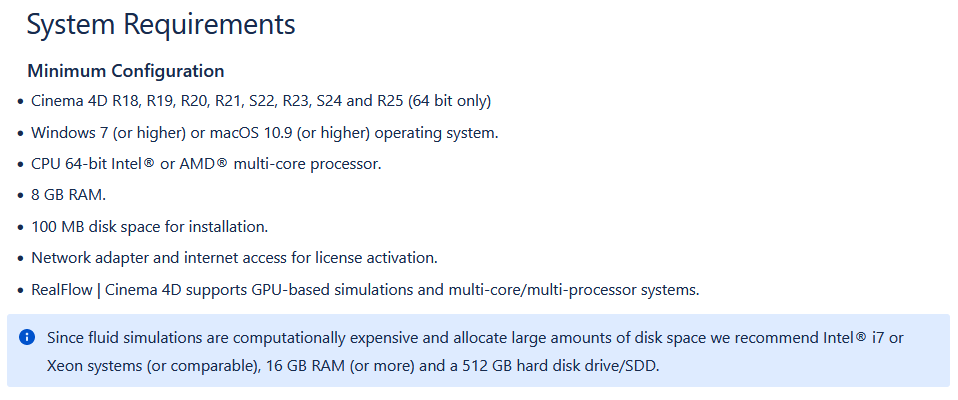
Task: Click the 'AMD®' text in CPU line
Action: coord(203,164)
